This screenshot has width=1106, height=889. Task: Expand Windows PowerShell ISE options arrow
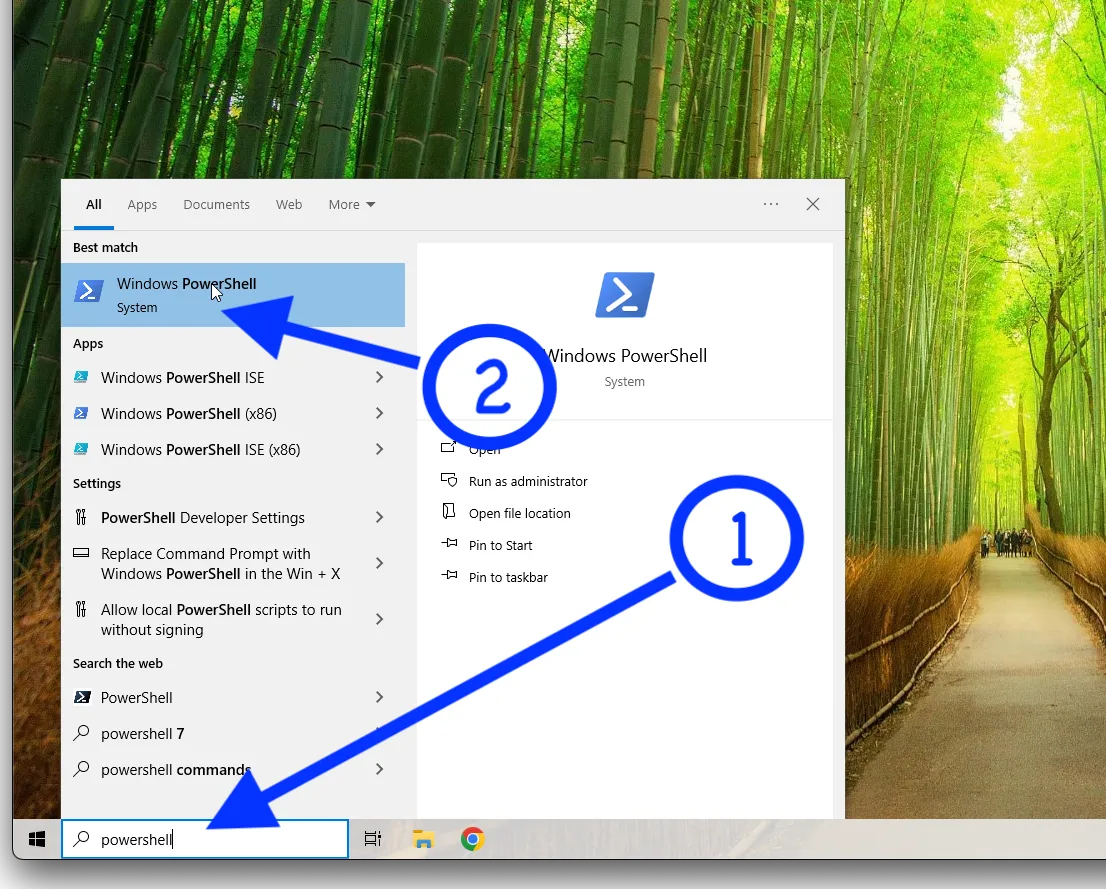point(380,378)
